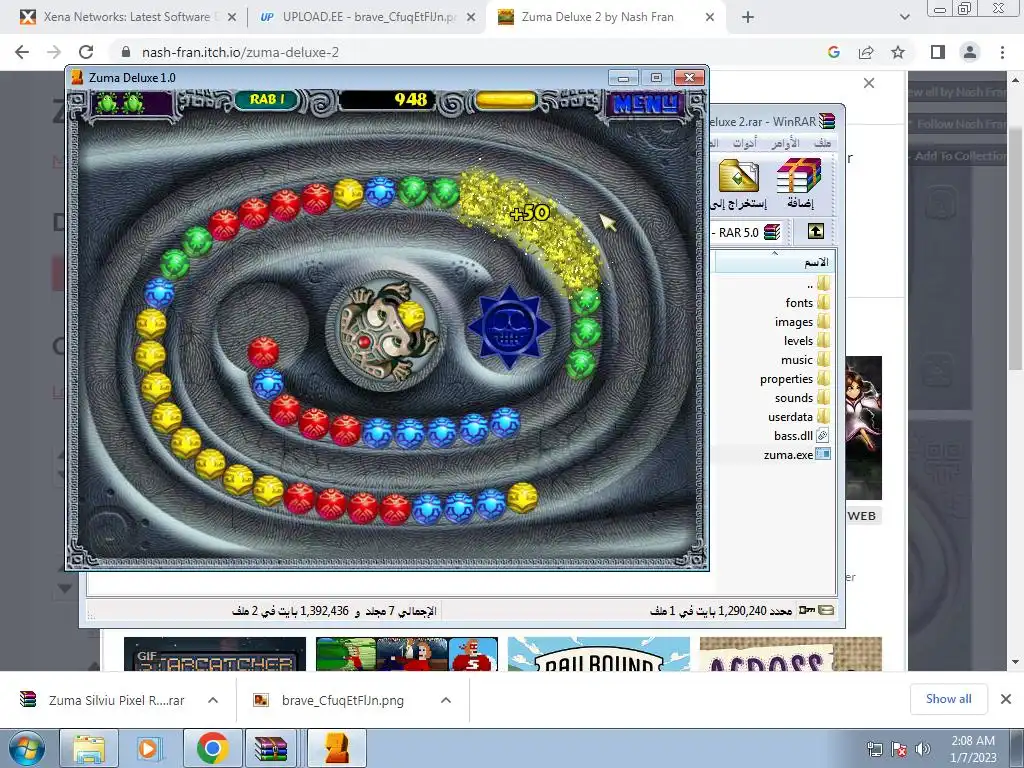This screenshot has height=768, width=1024.
Task: Click the WinRAR up-one-level arrow icon
Action: [x=816, y=231]
